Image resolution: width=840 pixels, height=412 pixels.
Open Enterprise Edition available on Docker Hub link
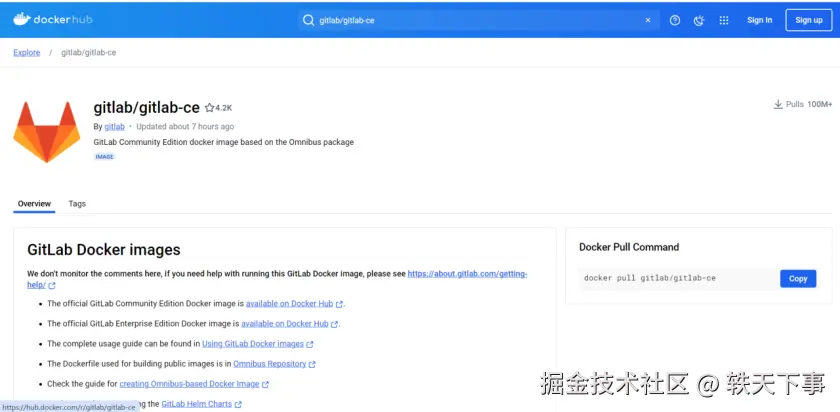click(x=284, y=324)
